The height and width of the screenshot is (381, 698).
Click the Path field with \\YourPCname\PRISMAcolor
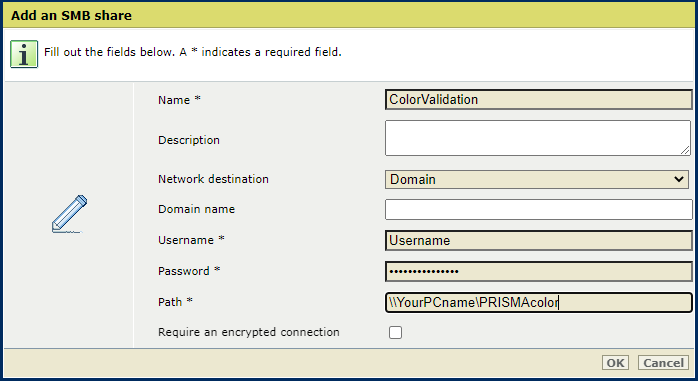tap(539, 303)
